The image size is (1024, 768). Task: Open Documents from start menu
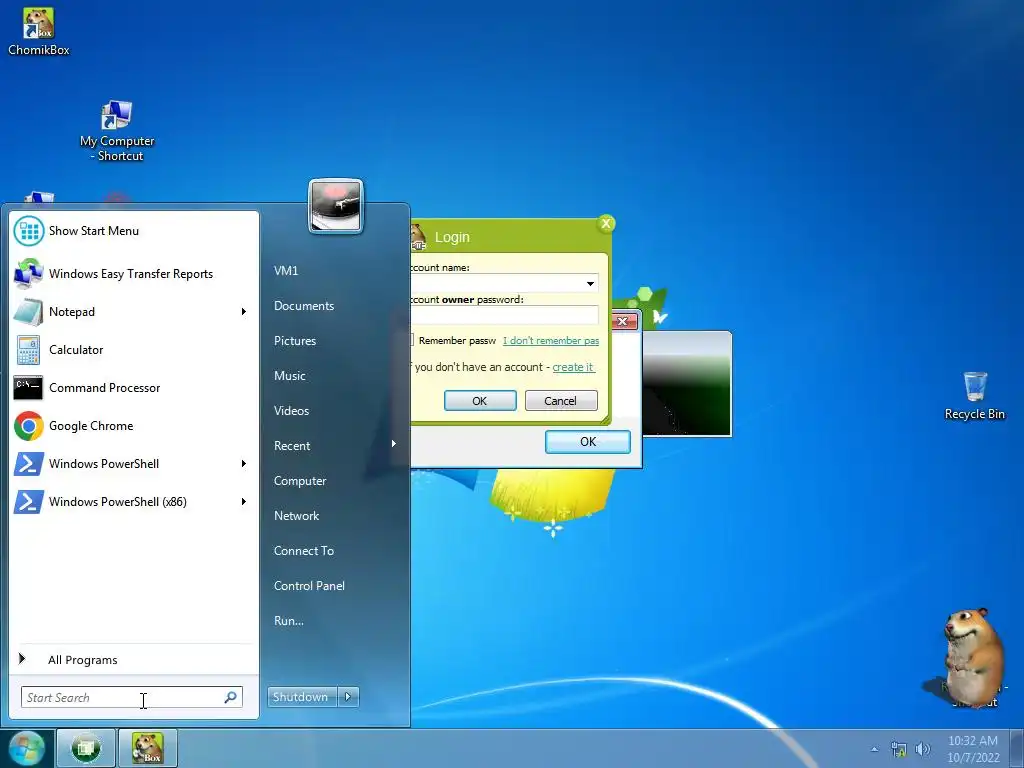[304, 306]
